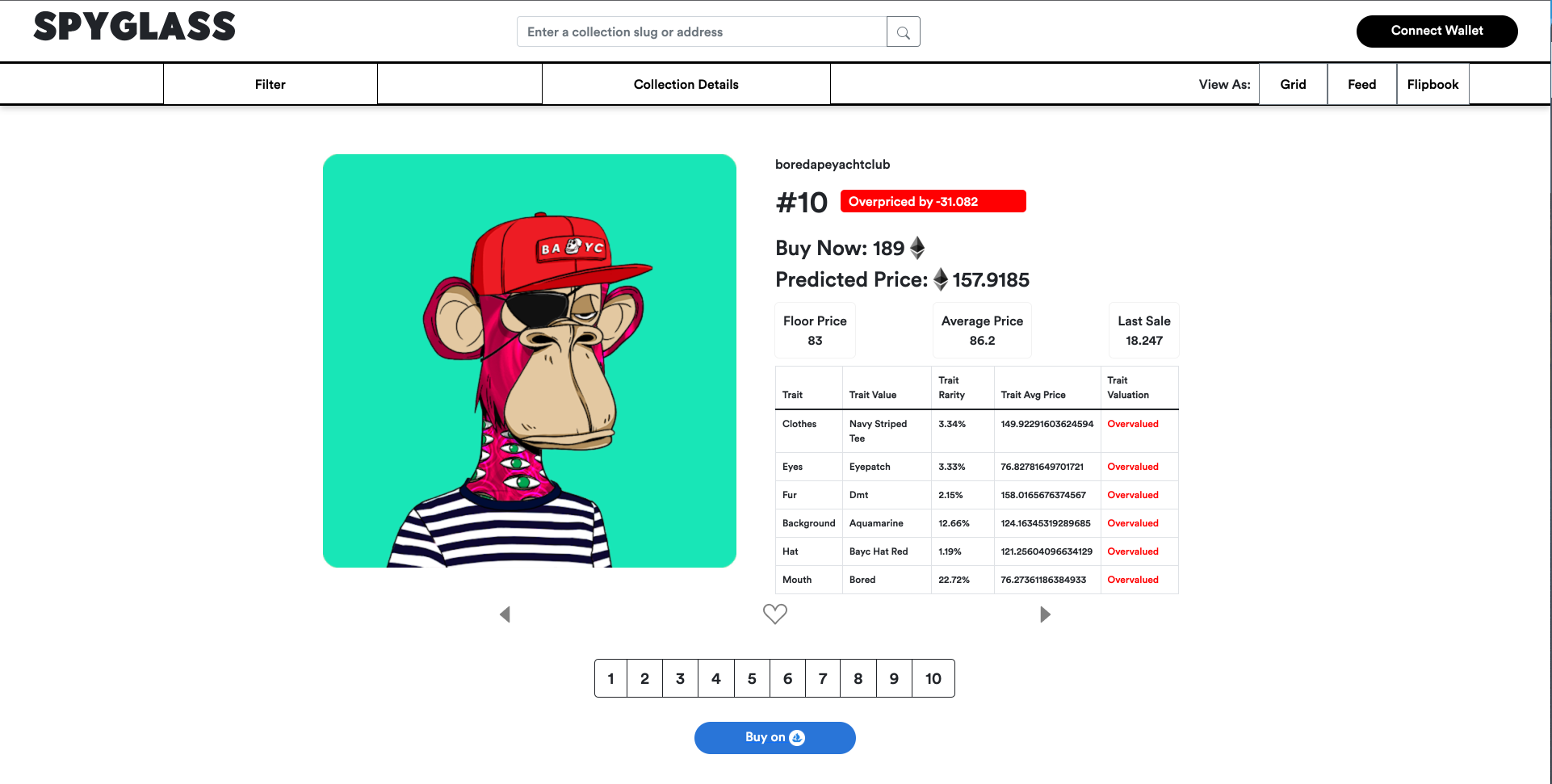The height and width of the screenshot is (784, 1552).
Task: Go to page 8
Action: pos(858,678)
